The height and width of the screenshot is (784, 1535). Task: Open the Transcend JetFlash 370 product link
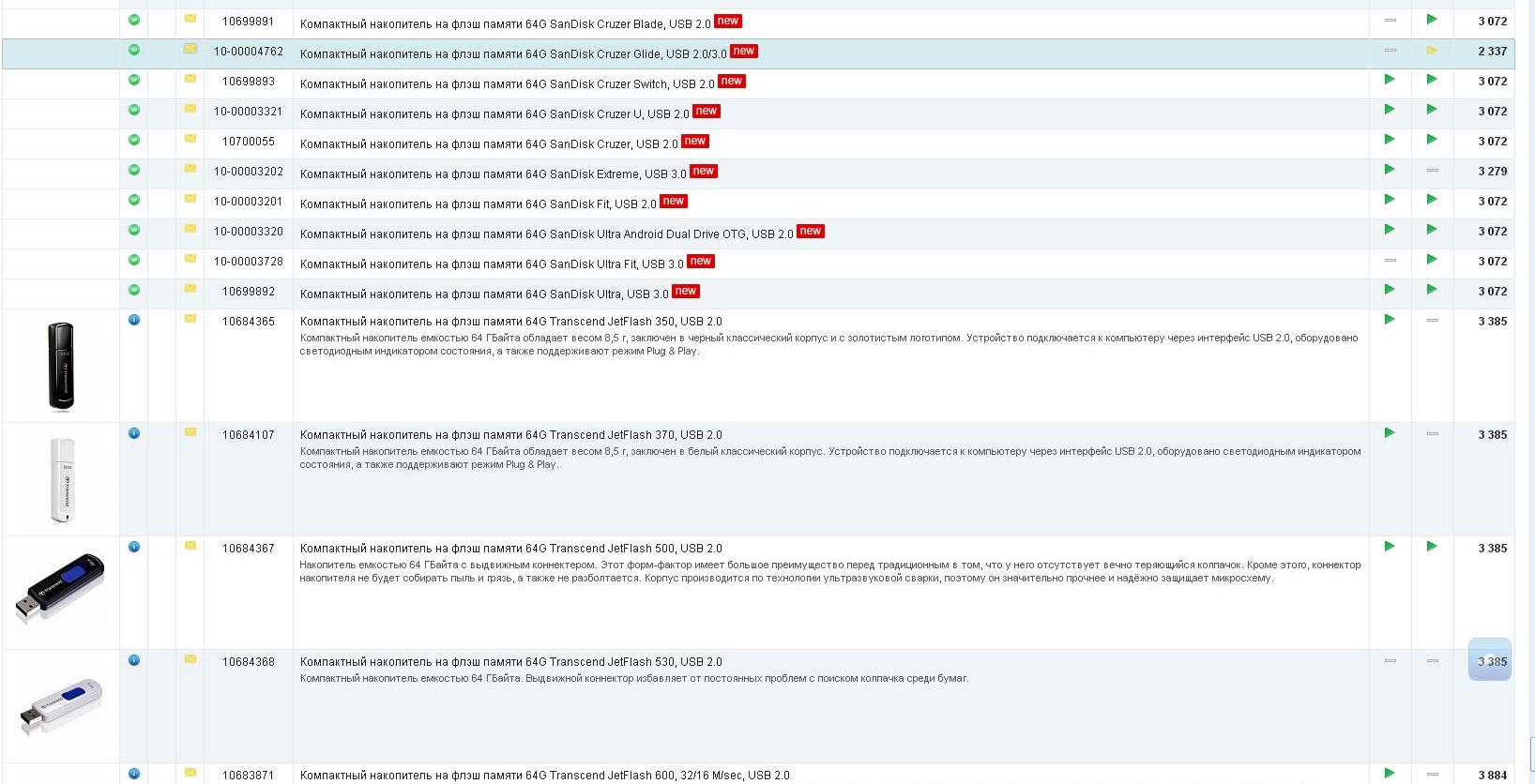511,434
